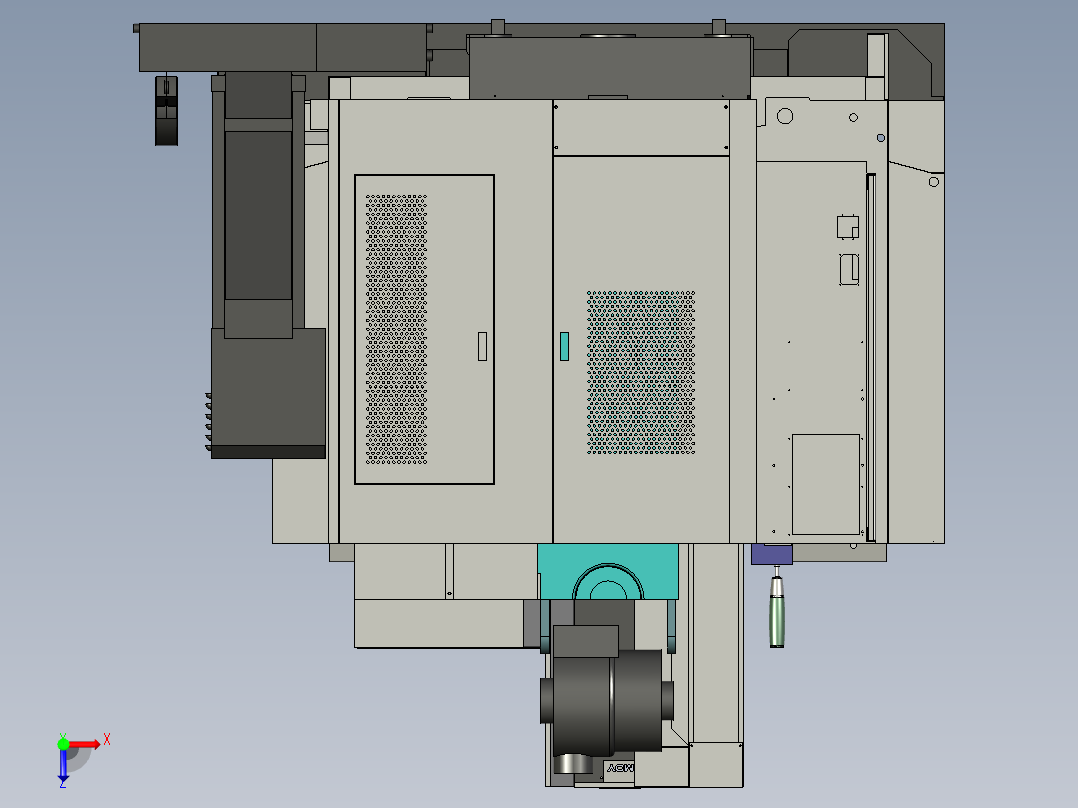Select the left perforated vent grille
This screenshot has width=1078, height=808.
pos(397,329)
